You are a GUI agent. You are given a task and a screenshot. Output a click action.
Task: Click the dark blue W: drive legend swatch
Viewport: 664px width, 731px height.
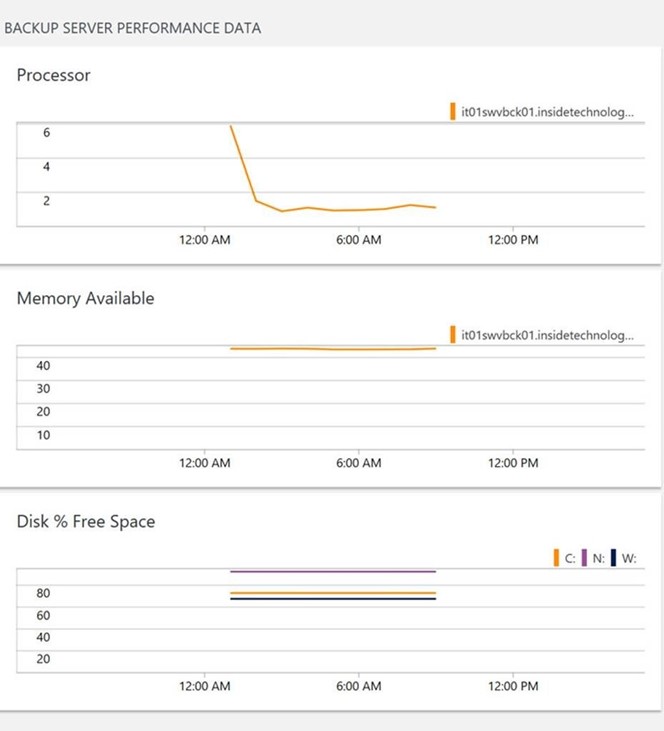point(613,558)
